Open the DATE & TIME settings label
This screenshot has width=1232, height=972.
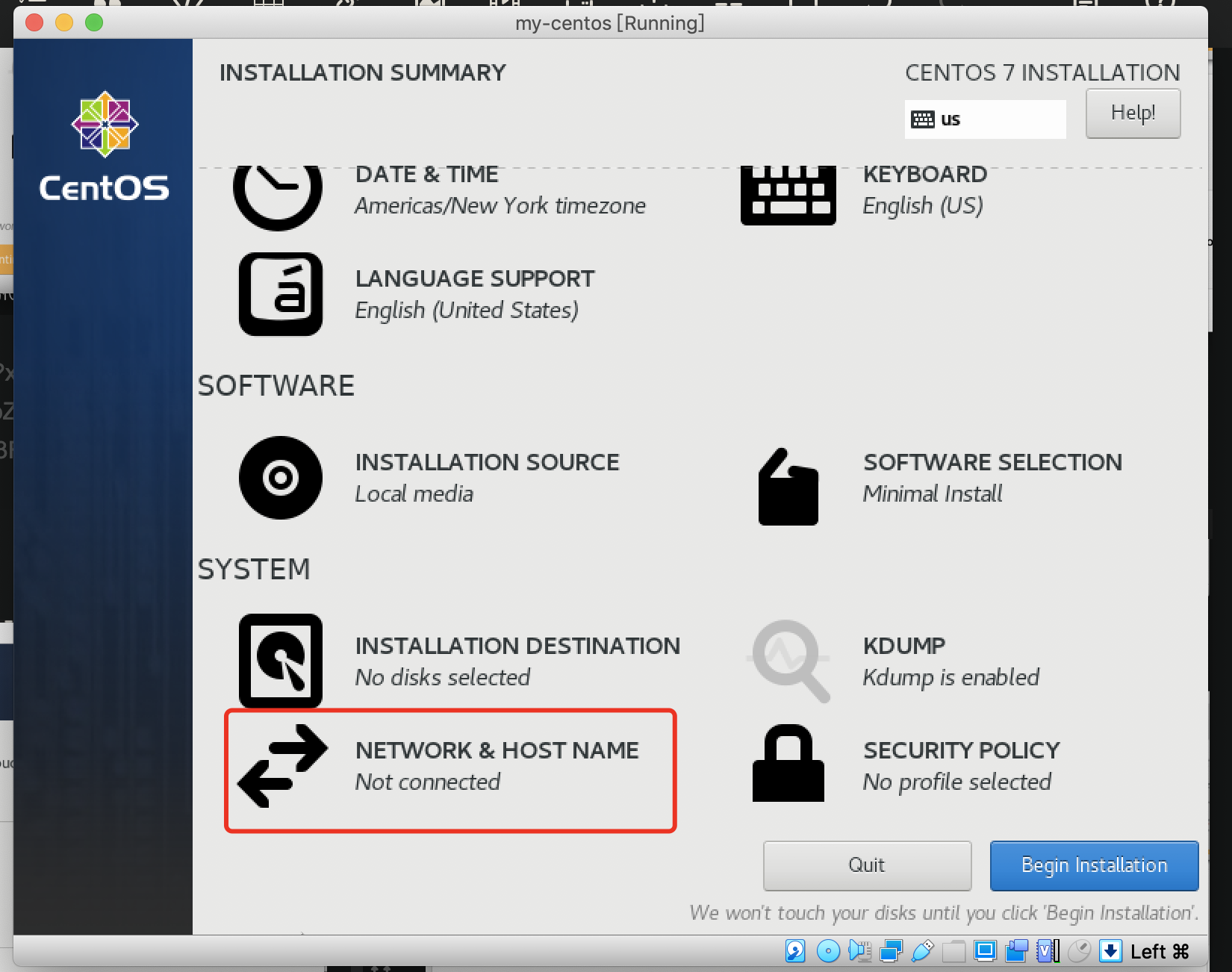click(x=427, y=174)
